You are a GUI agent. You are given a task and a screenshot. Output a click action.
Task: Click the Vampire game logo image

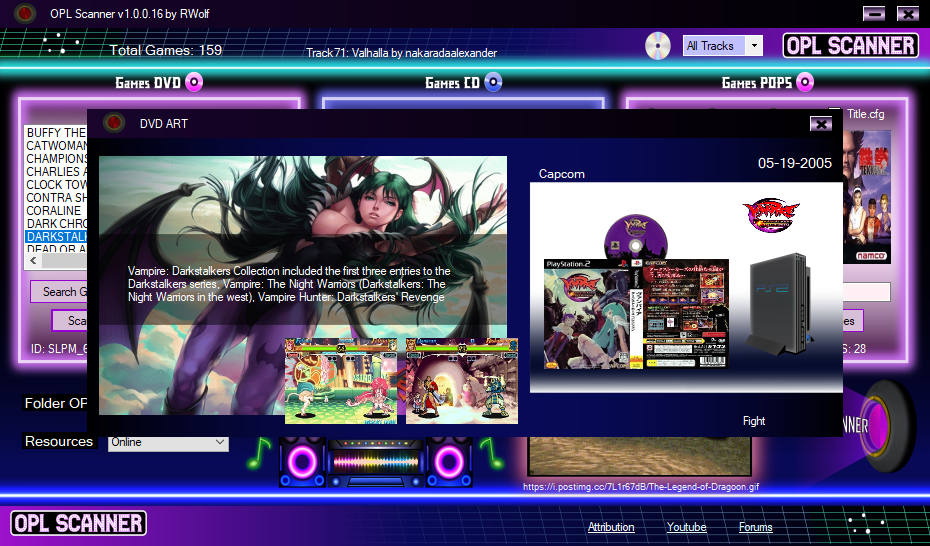click(771, 216)
